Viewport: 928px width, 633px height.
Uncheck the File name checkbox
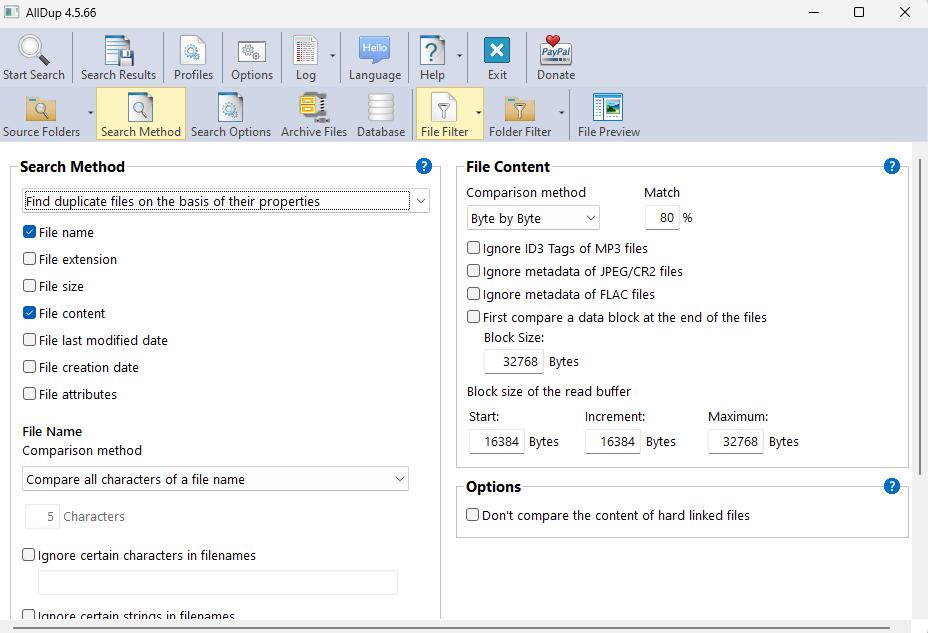[x=30, y=231]
